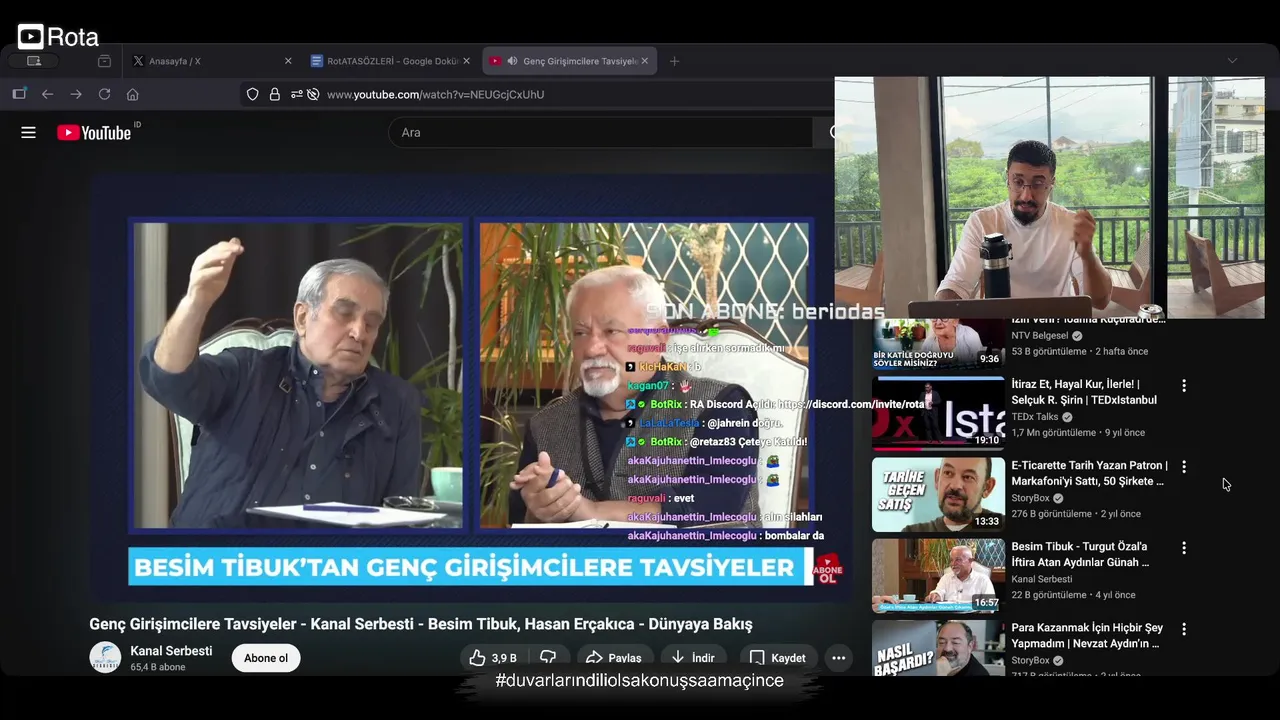Open thumbnail of 9:36 NTV Belgesel video
The height and width of the screenshot is (720, 1280).
point(938,343)
